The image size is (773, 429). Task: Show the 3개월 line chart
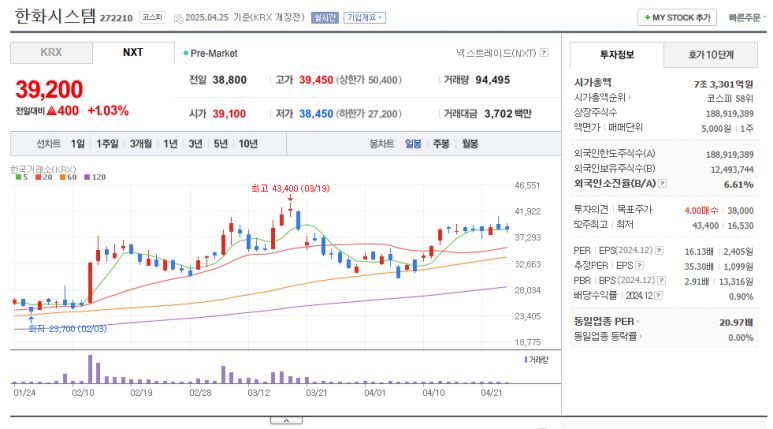[x=141, y=143]
